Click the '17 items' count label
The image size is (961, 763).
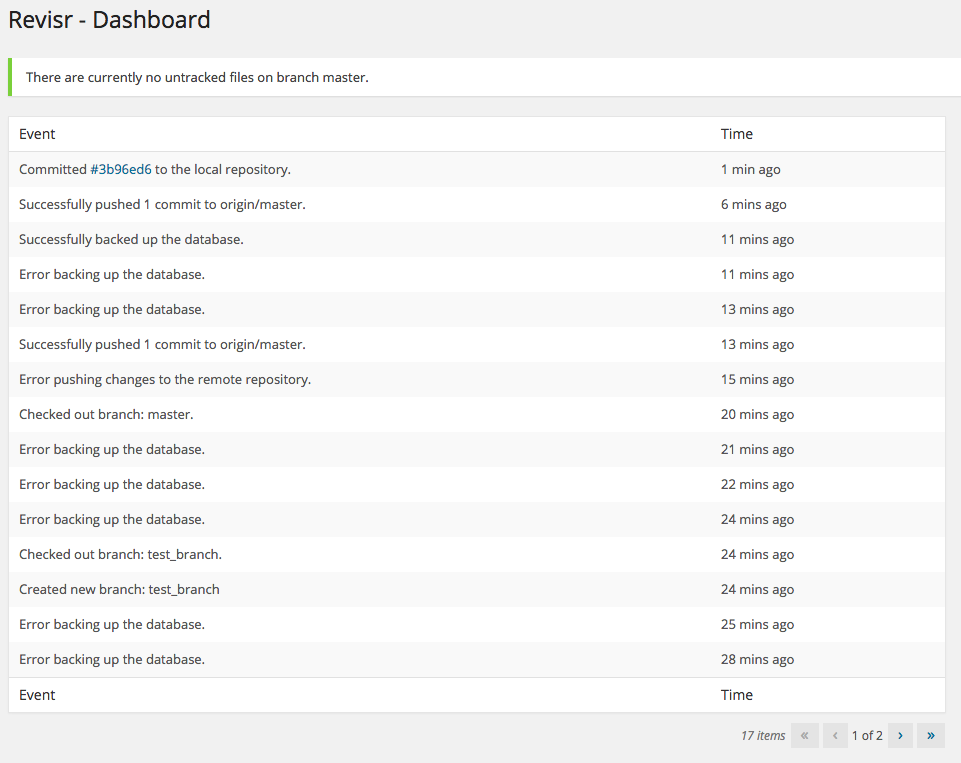[x=763, y=736]
